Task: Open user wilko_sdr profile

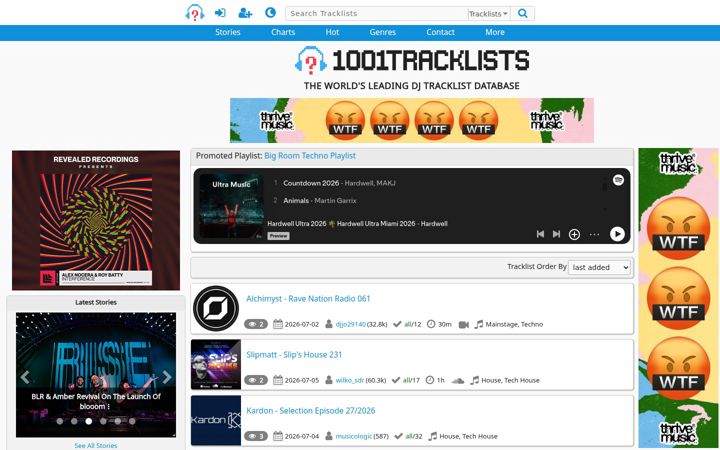Action: [350, 380]
